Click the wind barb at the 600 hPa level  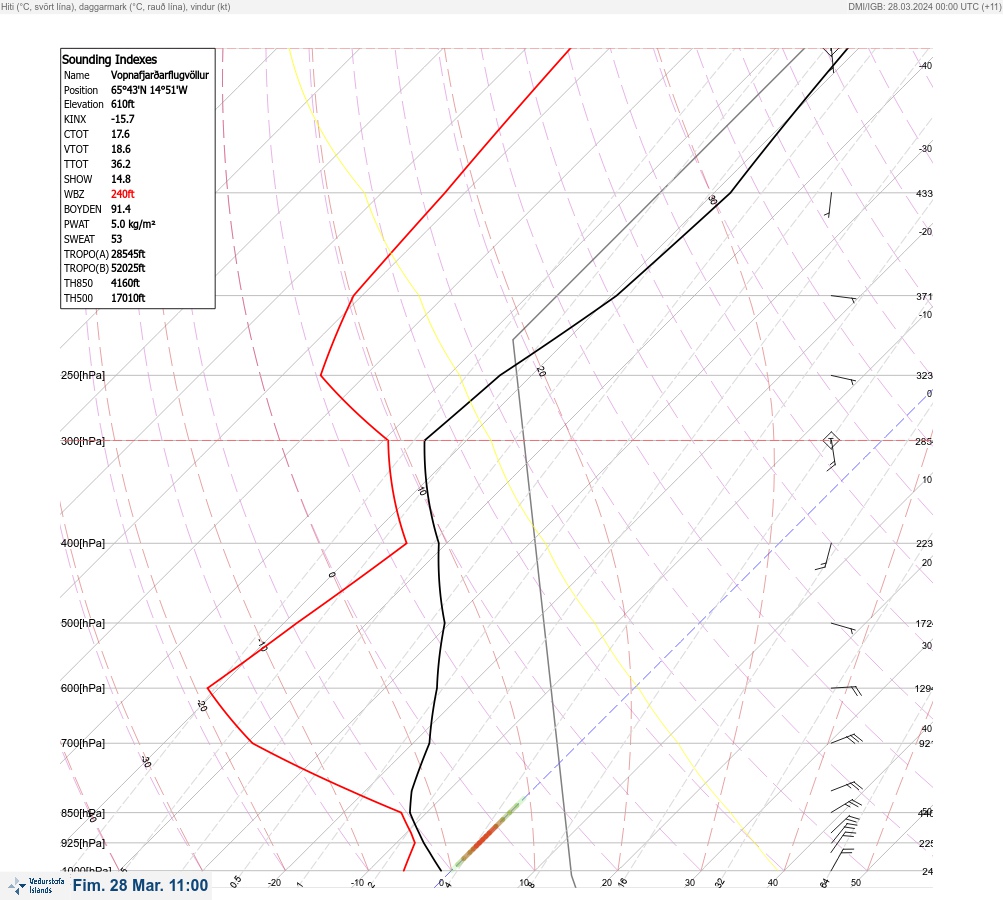point(846,690)
